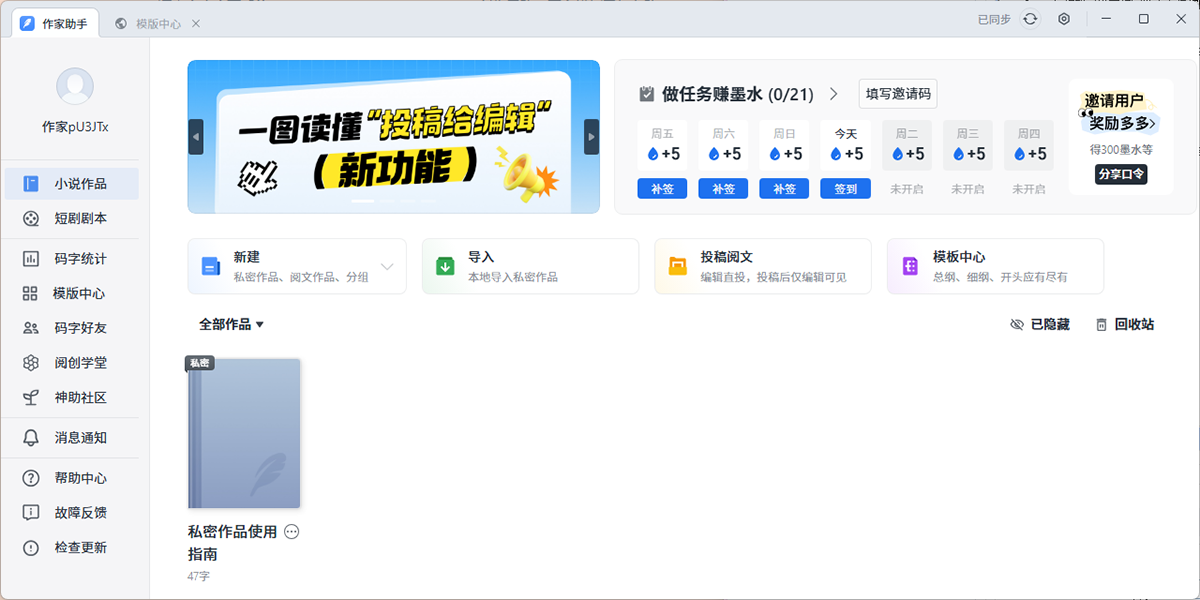
Task: Click 签到 button for 今天
Action: tap(845, 189)
